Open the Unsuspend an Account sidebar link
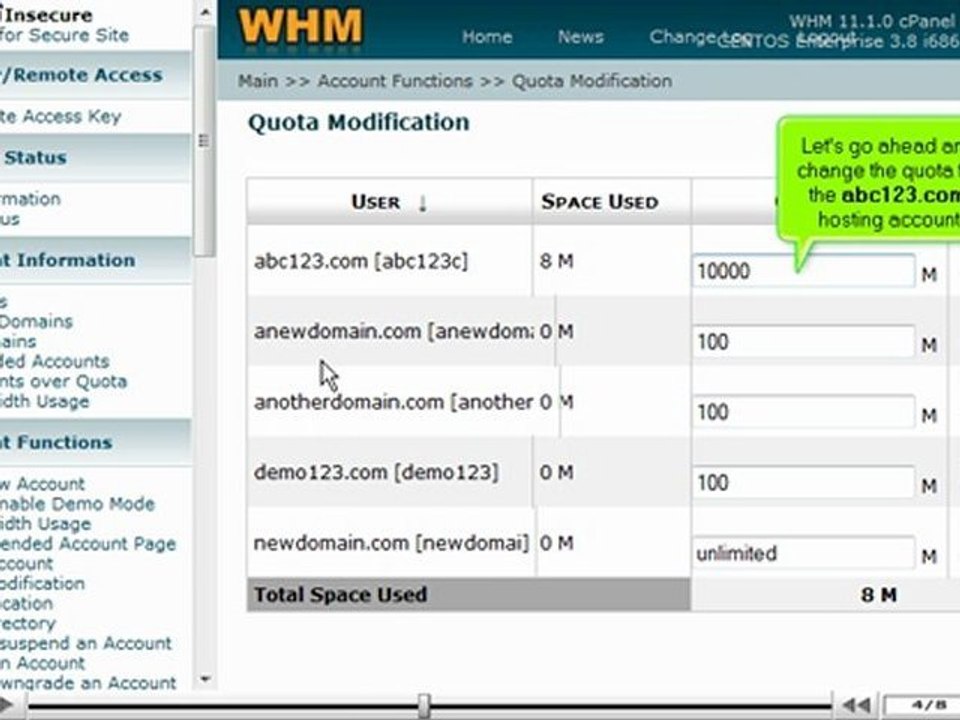The width and height of the screenshot is (960, 720). [86, 643]
